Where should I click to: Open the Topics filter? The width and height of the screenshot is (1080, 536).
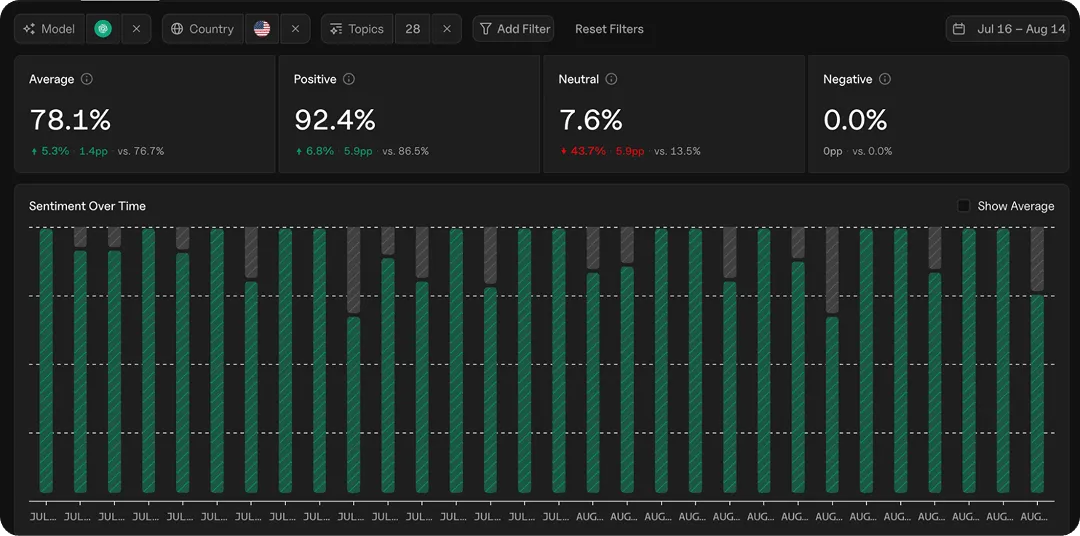click(x=357, y=29)
